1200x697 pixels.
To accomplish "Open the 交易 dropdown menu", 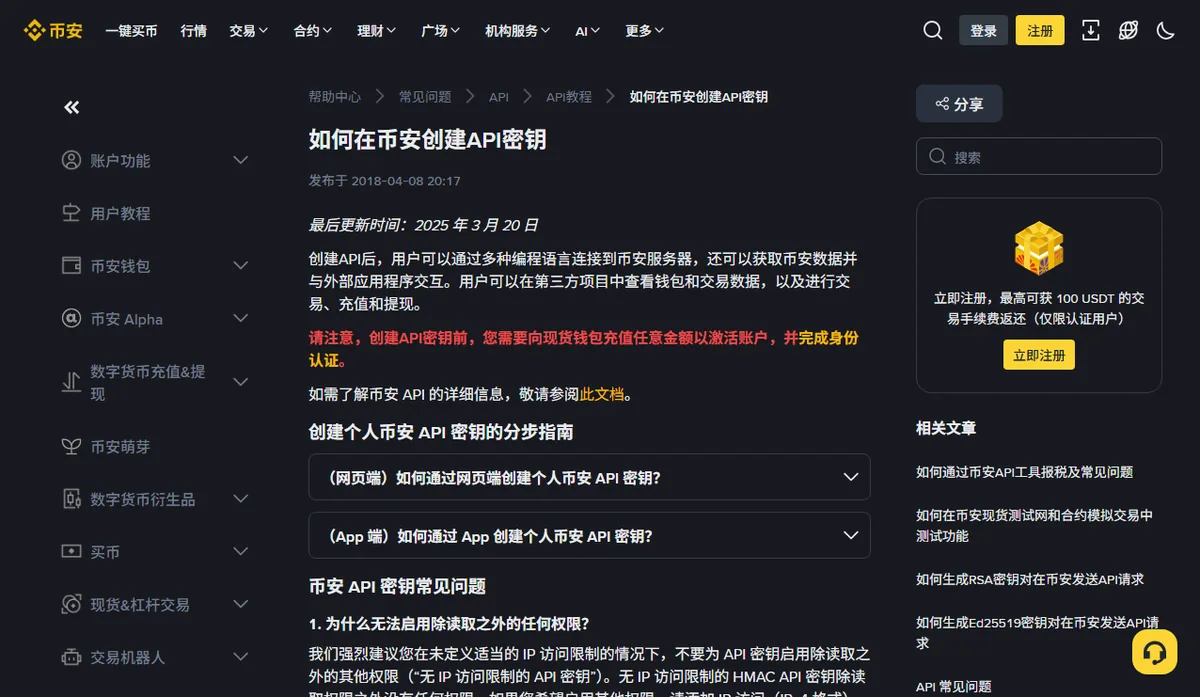I will 249,31.
